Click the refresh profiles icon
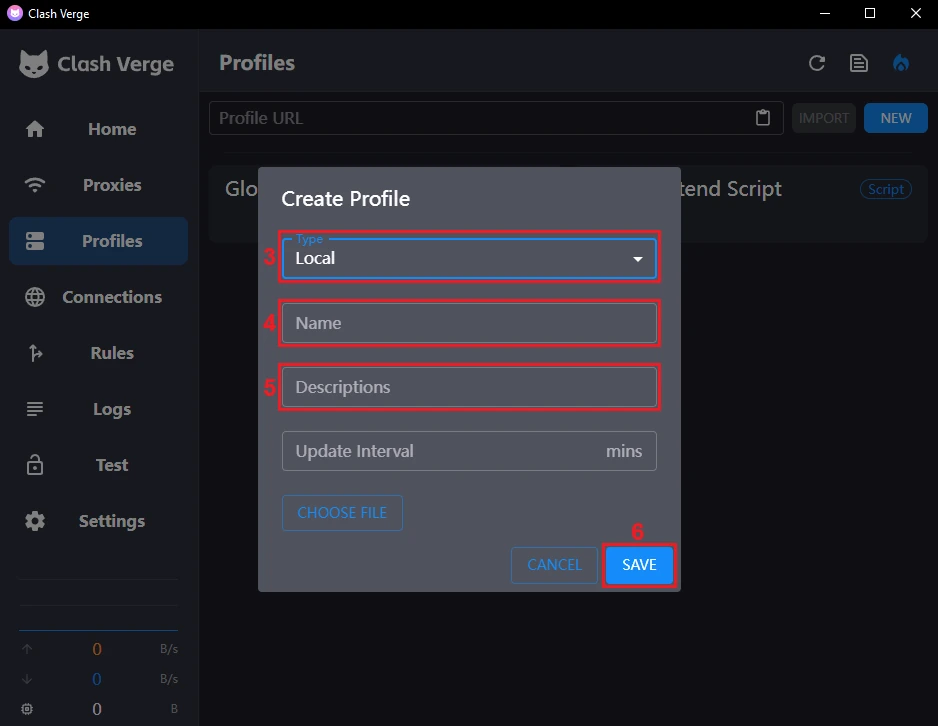The image size is (938, 726). click(x=817, y=63)
